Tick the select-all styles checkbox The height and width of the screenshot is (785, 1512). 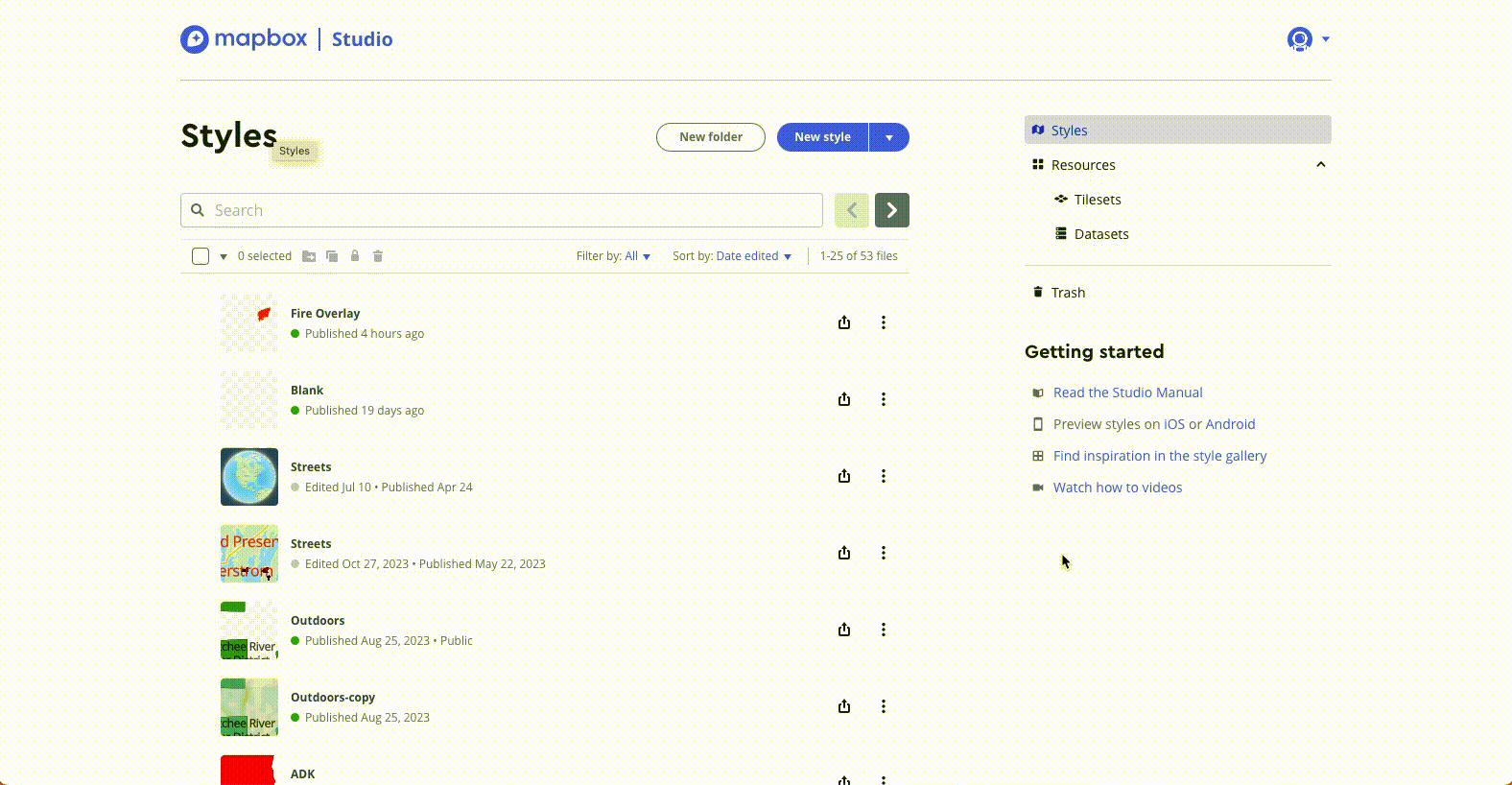click(201, 256)
